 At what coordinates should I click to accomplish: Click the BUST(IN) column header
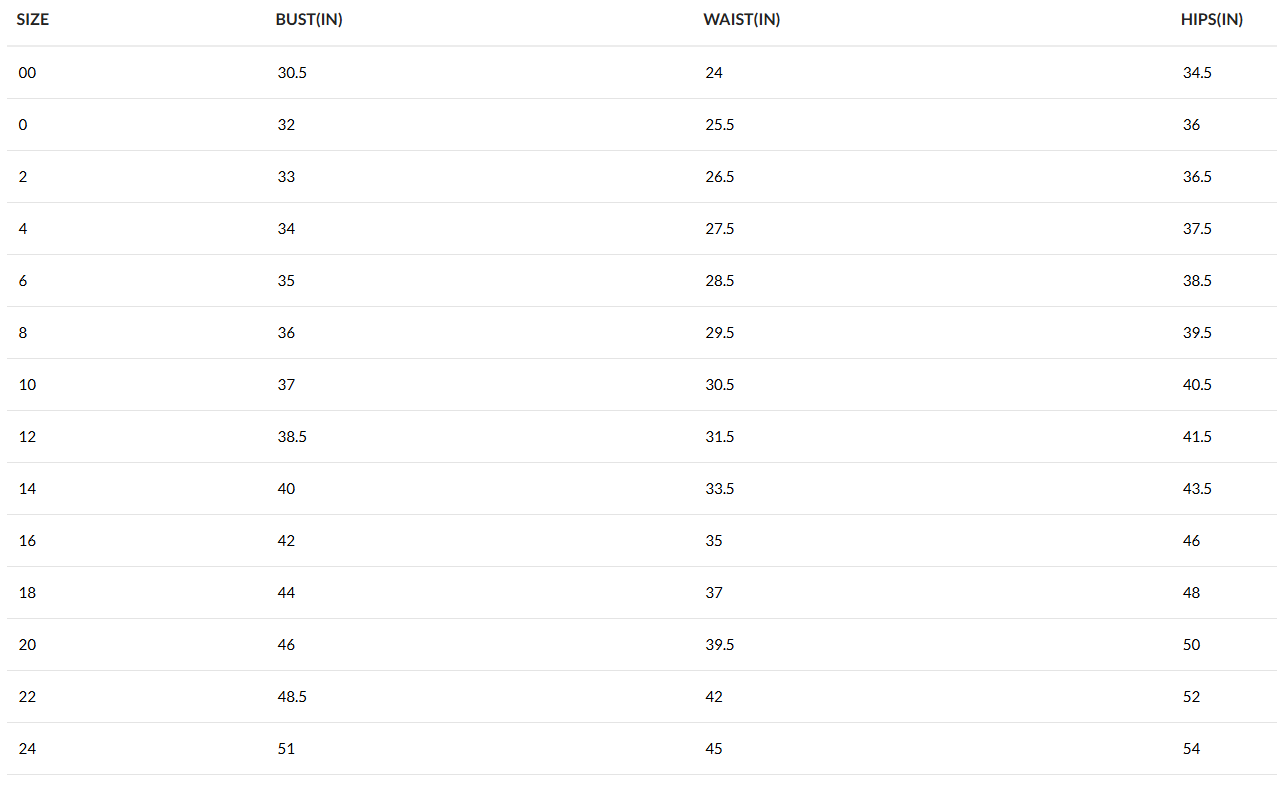tap(309, 20)
